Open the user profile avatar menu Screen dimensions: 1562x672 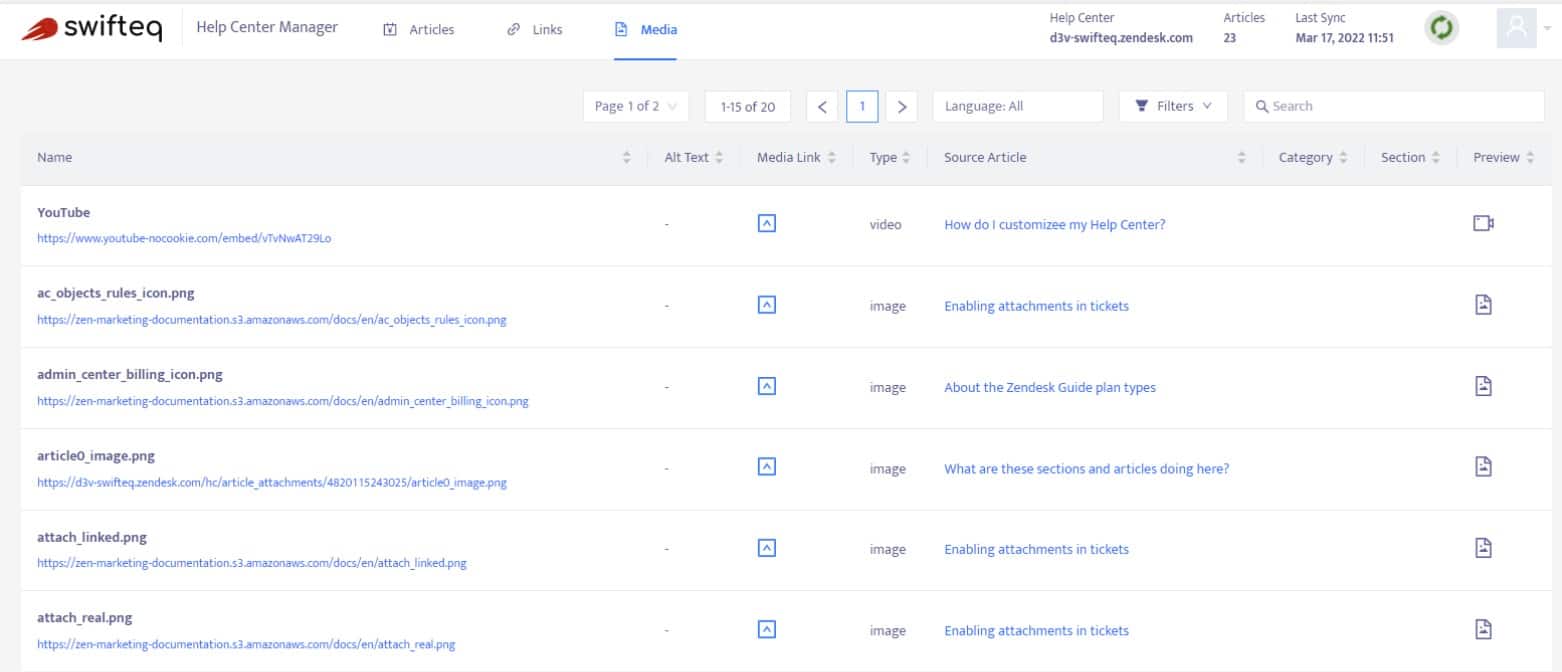tap(1516, 28)
